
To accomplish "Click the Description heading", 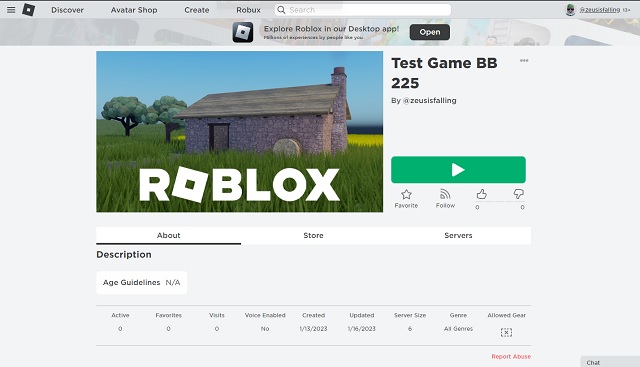I will 124,255.
